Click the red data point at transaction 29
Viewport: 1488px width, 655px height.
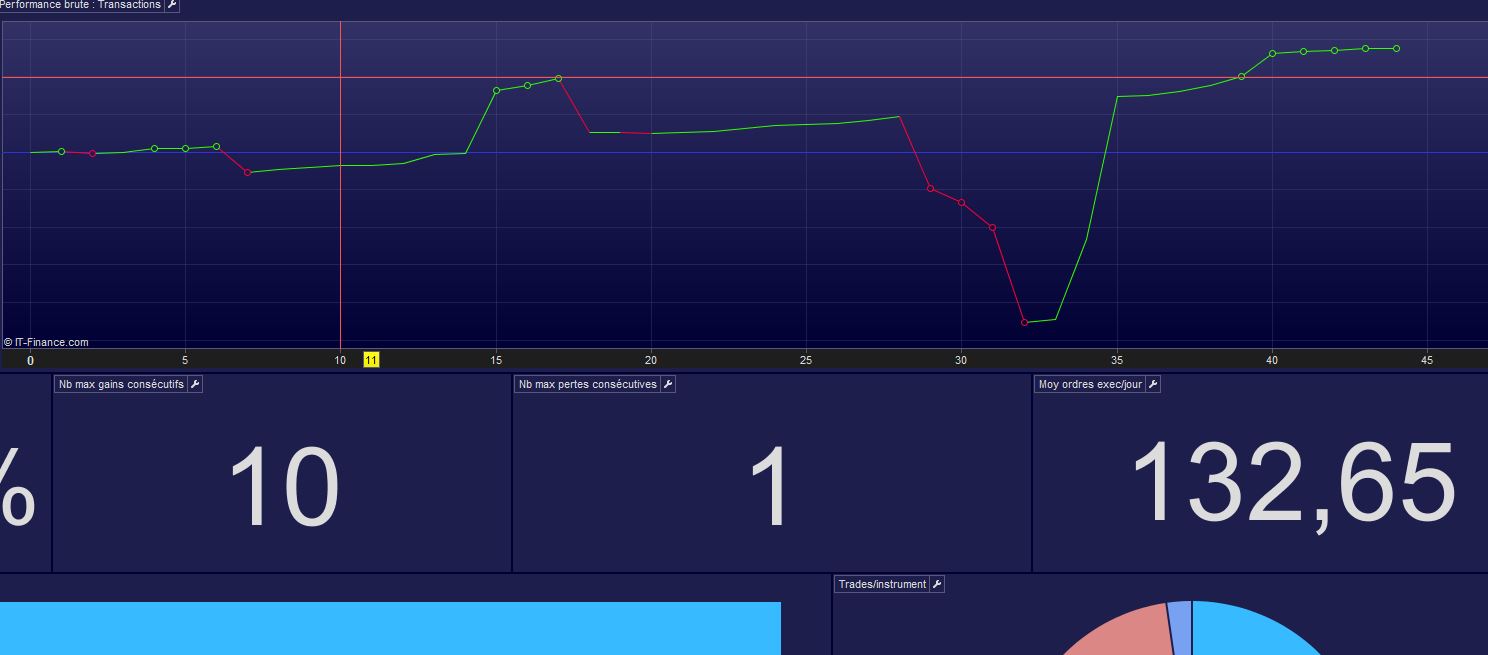pos(930,188)
